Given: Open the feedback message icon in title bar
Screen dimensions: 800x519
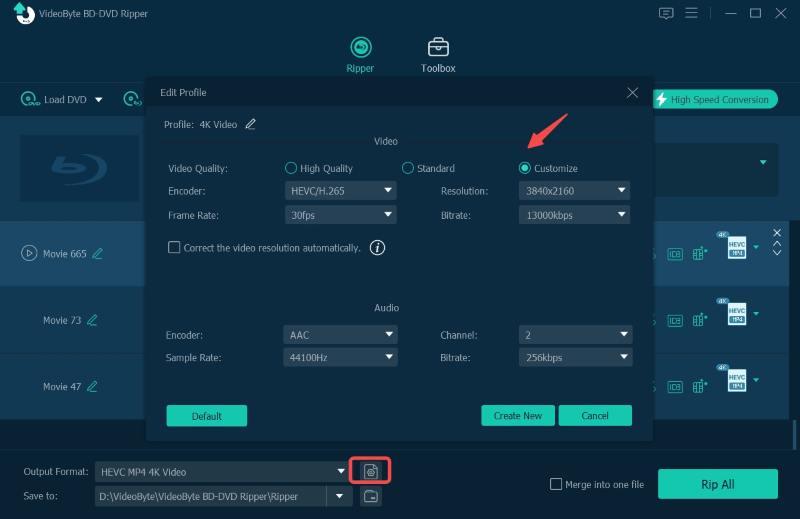Looking at the screenshot, I should click(x=666, y=13).
